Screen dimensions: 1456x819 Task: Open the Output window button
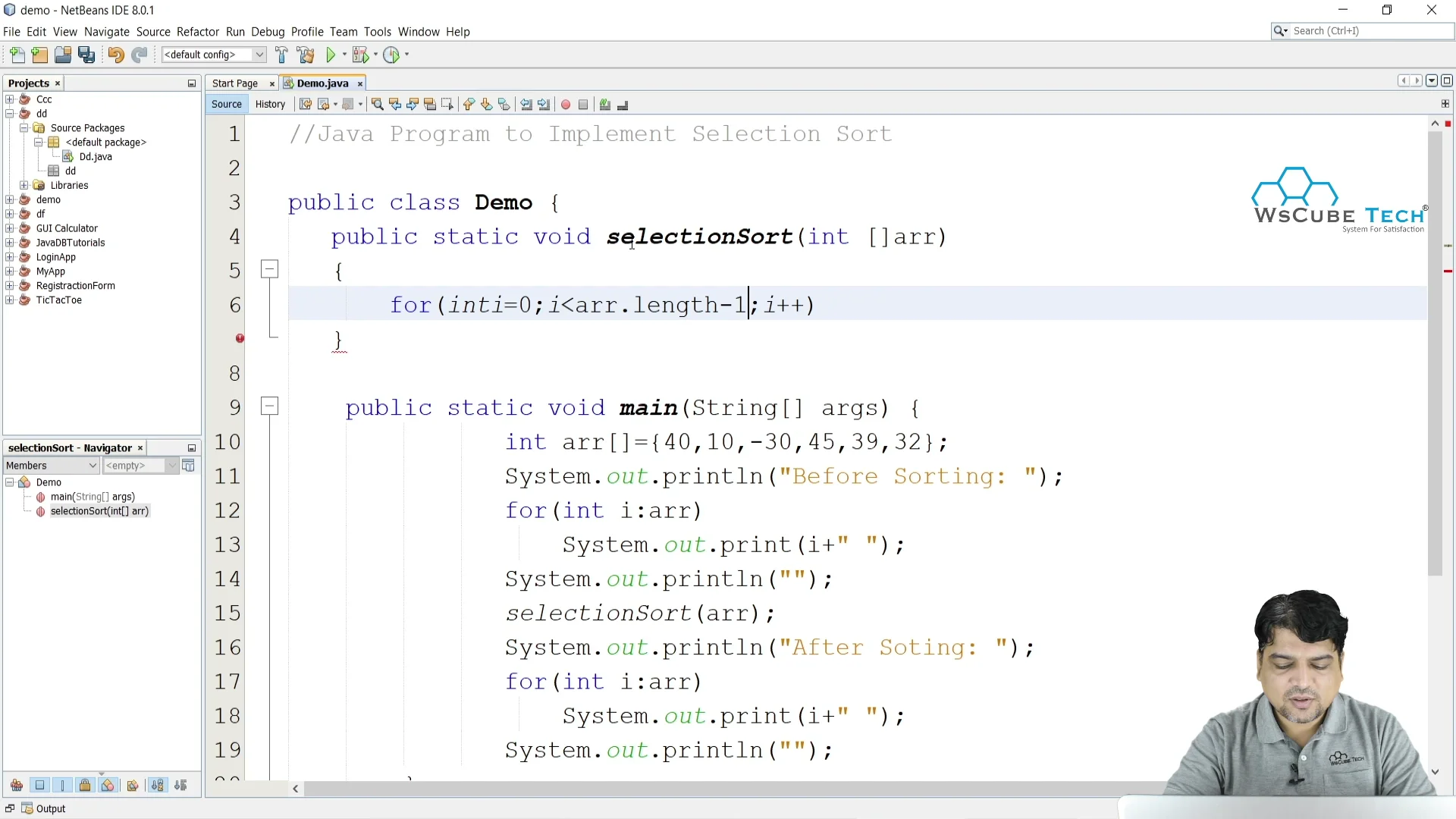[44, 808]
